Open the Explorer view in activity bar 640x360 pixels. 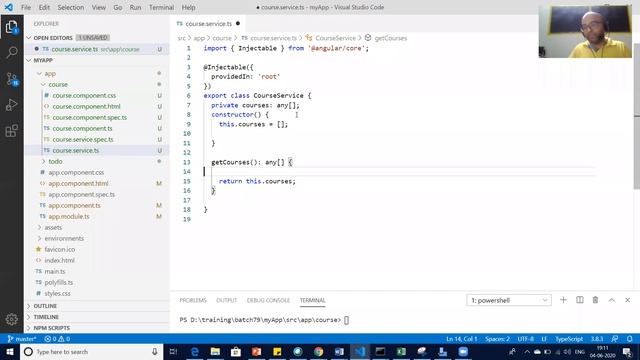tap(11, 27)
